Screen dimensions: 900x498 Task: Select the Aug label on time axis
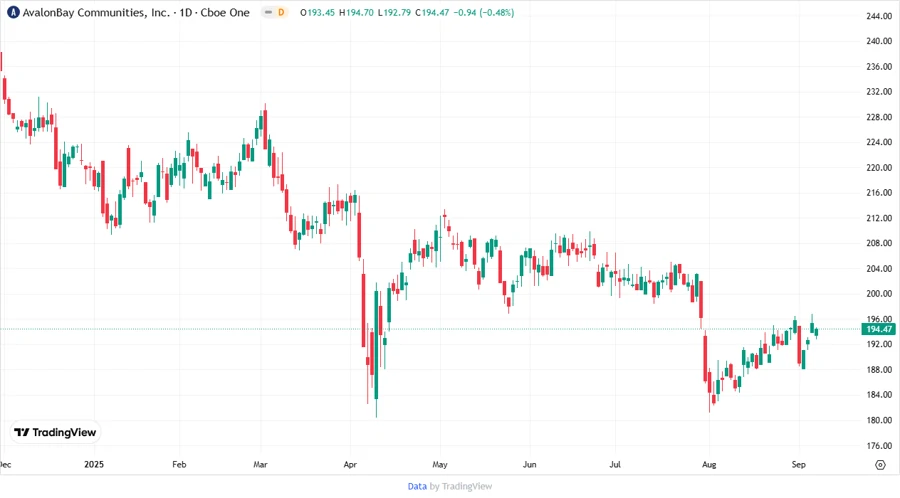tap(709, 464)
